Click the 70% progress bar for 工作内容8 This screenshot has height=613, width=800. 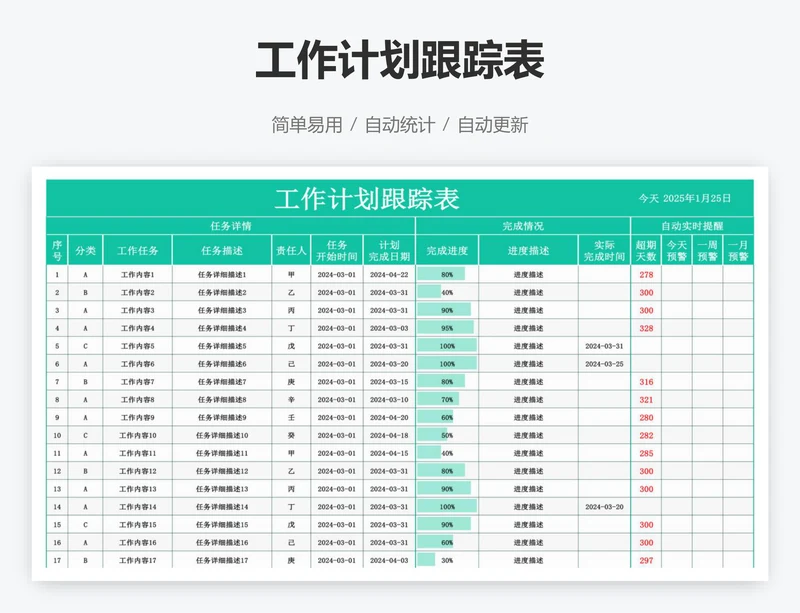point(438,400)
